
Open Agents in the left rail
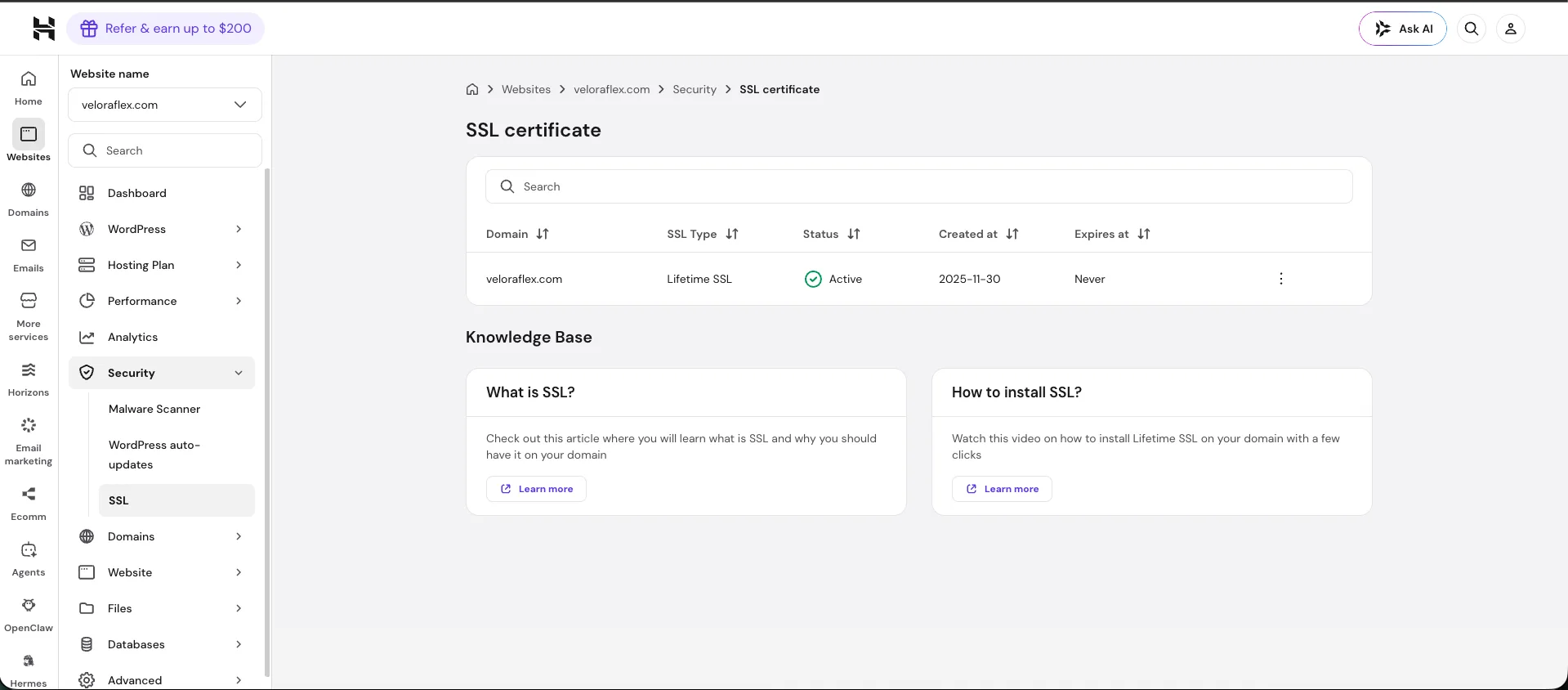tap(29, 559)
